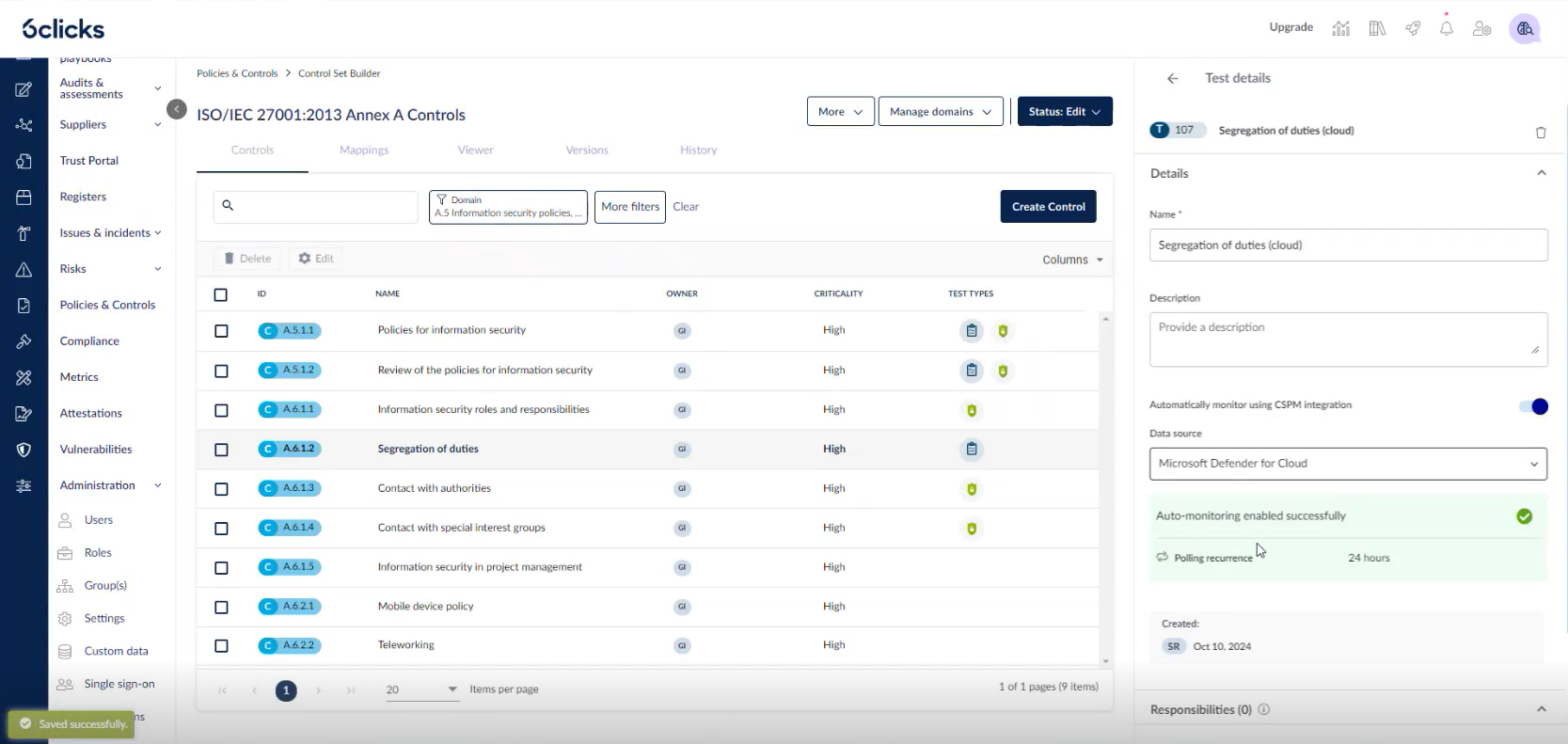Image resolution: width=1568 pixels, height=744 pixels.
Task: Click clipboard test type icon for A.6.1.2
Action: pyautogui.click(x=971, y=450)
